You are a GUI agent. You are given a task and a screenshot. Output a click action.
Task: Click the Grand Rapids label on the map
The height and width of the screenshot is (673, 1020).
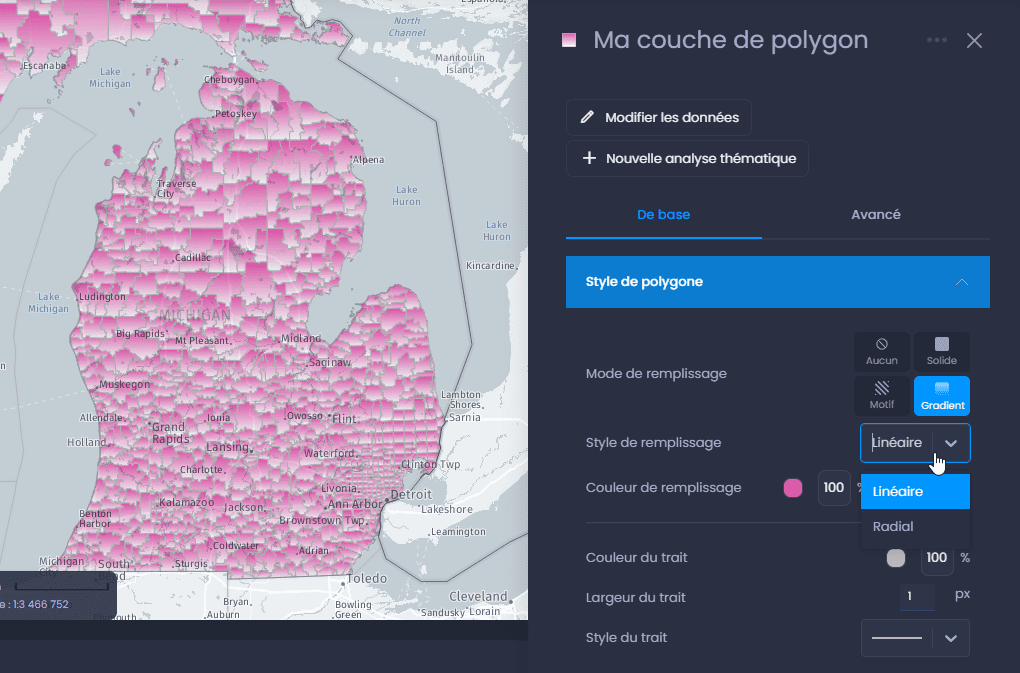170,433
